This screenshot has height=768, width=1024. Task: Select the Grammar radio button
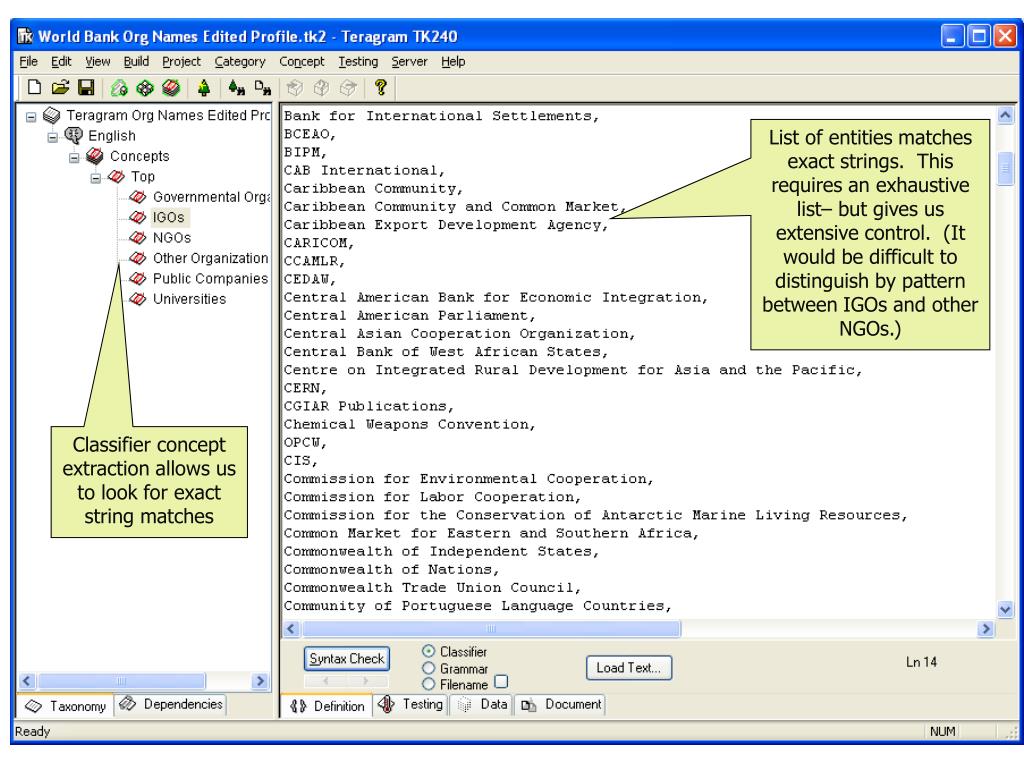click(x=428, y=668)
